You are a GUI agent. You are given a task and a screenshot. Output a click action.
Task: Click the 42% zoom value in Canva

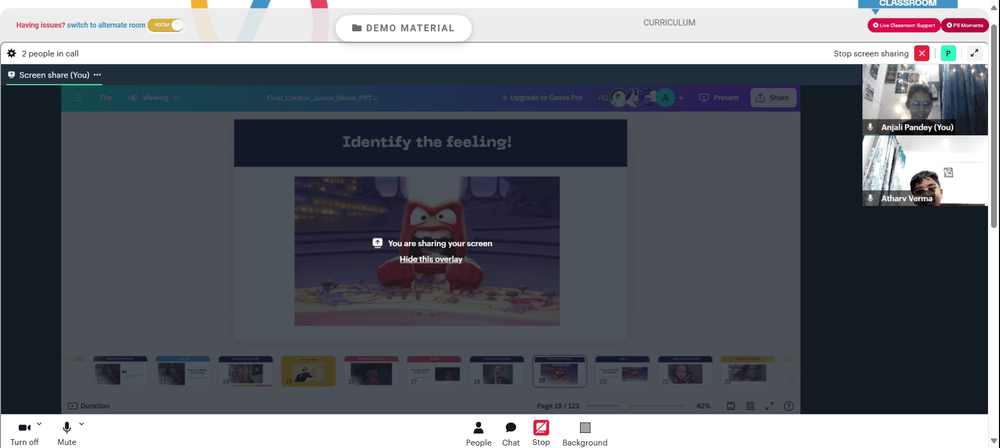point(703,406)
